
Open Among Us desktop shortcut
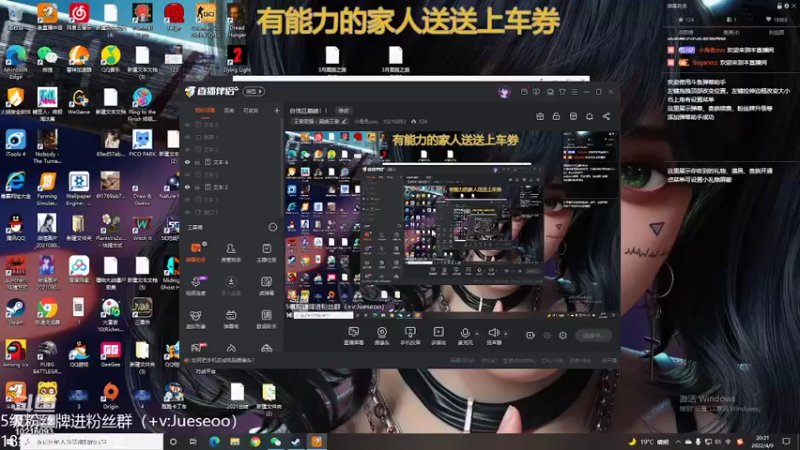pyautogui.click(x=15, y=354)
